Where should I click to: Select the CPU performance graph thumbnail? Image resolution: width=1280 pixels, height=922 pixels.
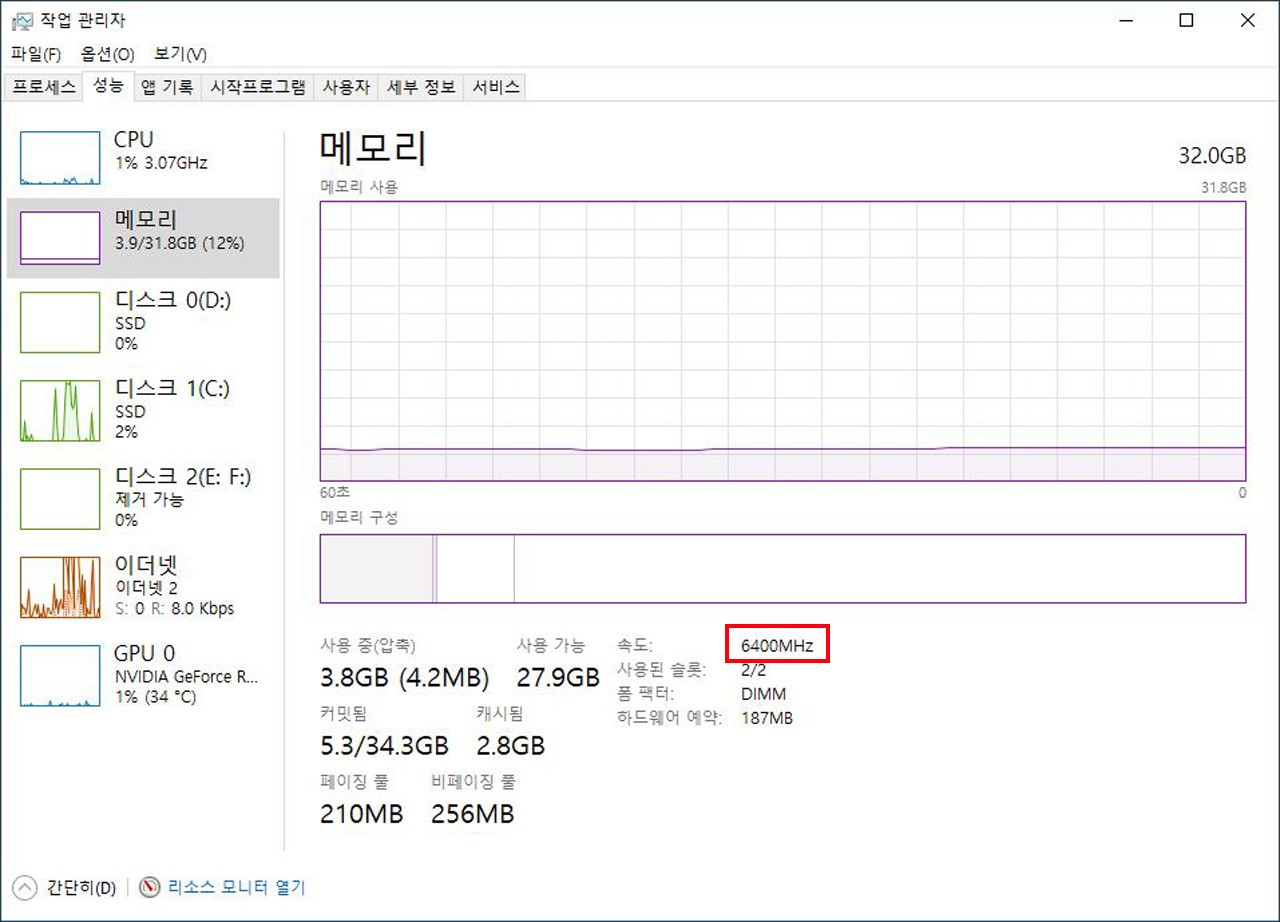click(60, 158)
